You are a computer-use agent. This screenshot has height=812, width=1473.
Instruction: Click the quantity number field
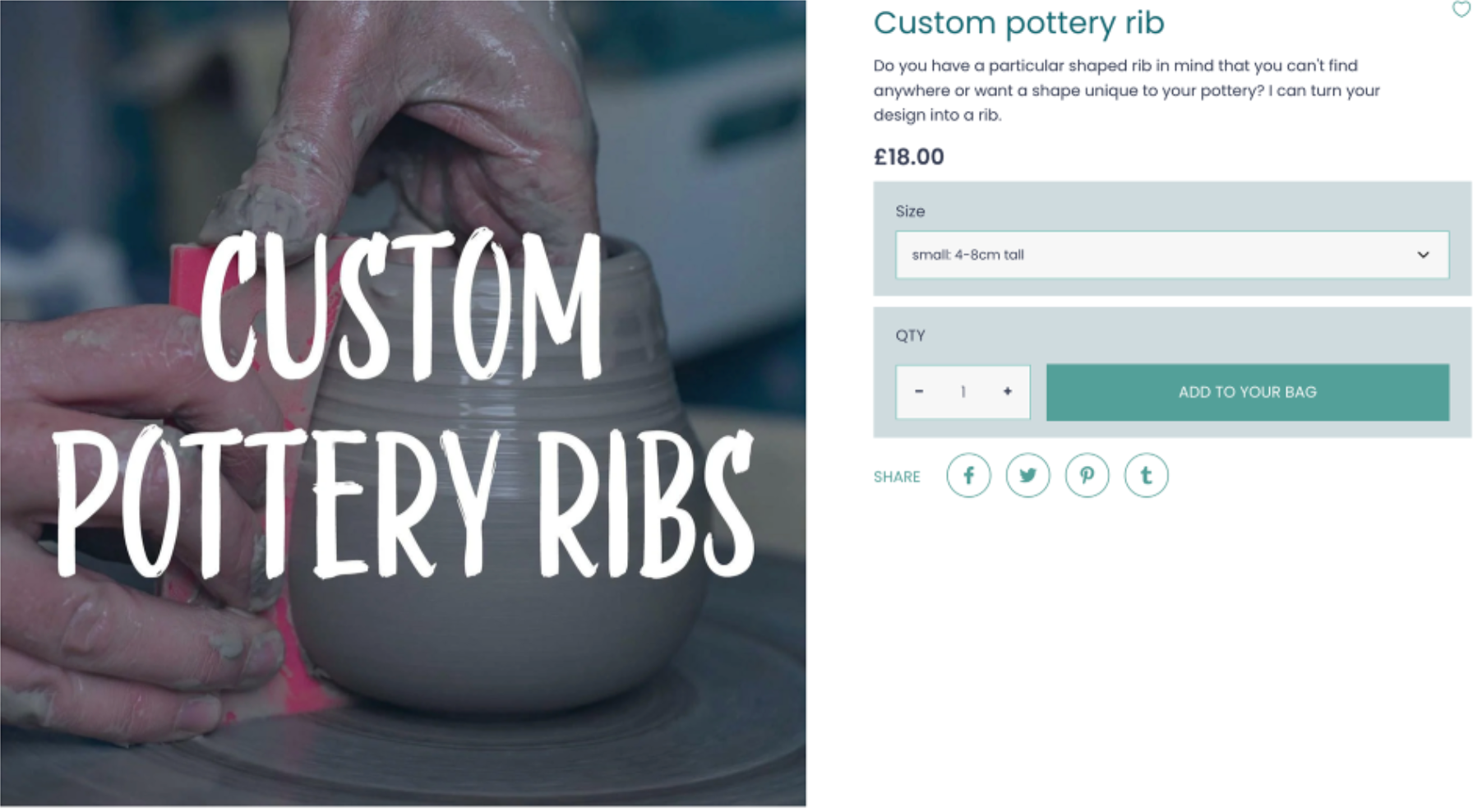[x=963, y=392]
